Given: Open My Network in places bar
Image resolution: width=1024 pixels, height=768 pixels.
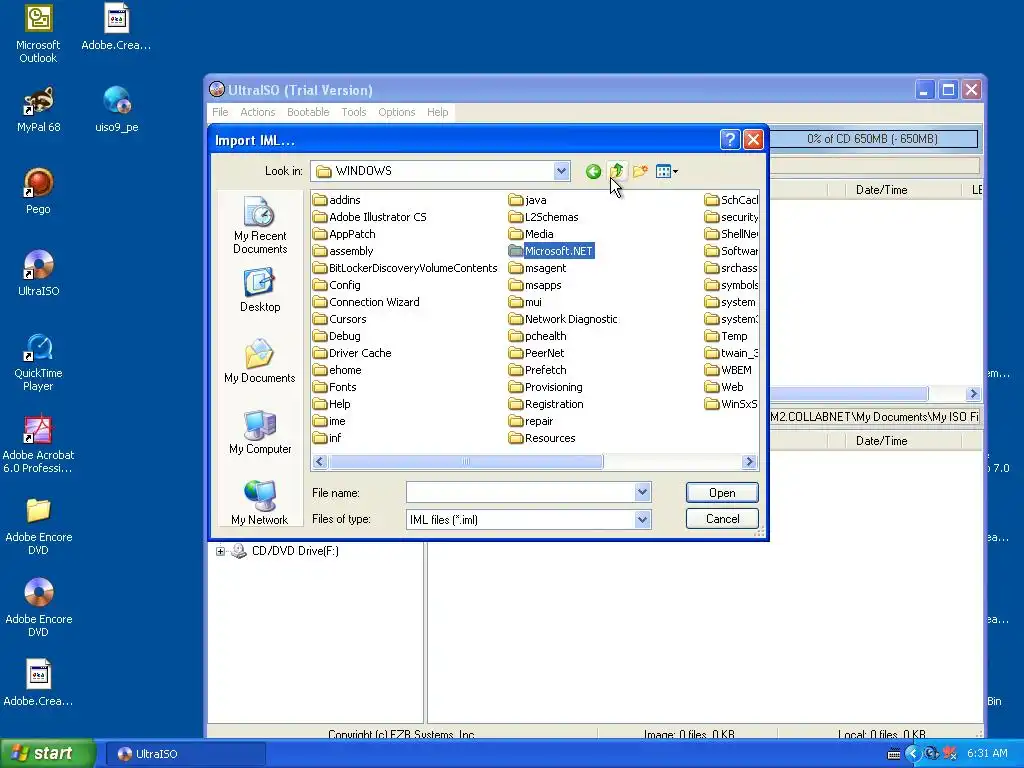Looking at the screenshot, I should click(260, 503).
